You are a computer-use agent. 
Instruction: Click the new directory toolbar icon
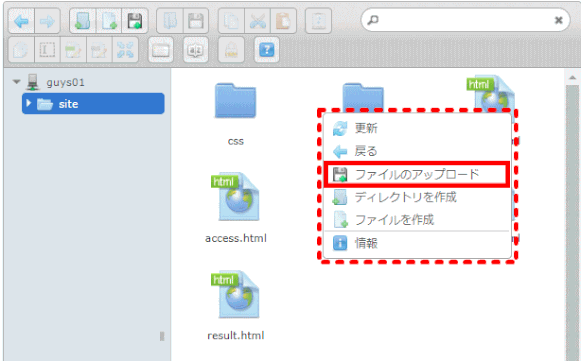[x=83, y=21]
